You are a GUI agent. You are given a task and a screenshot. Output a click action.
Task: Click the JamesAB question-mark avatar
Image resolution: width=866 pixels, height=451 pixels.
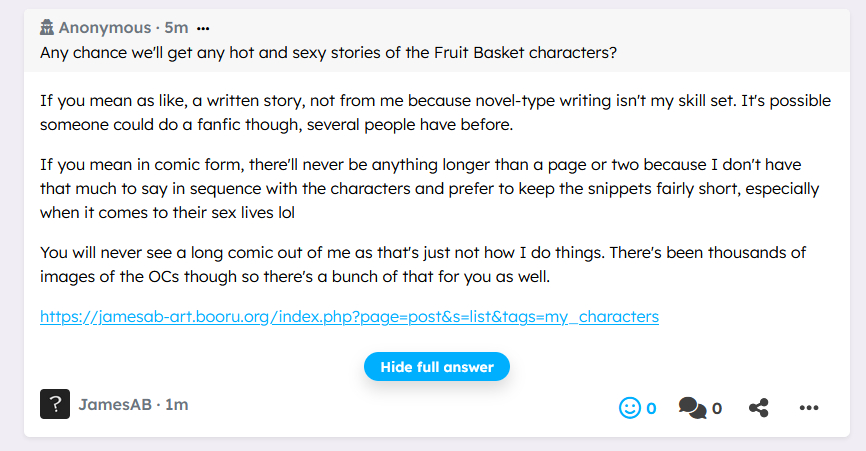pos(55,404)
